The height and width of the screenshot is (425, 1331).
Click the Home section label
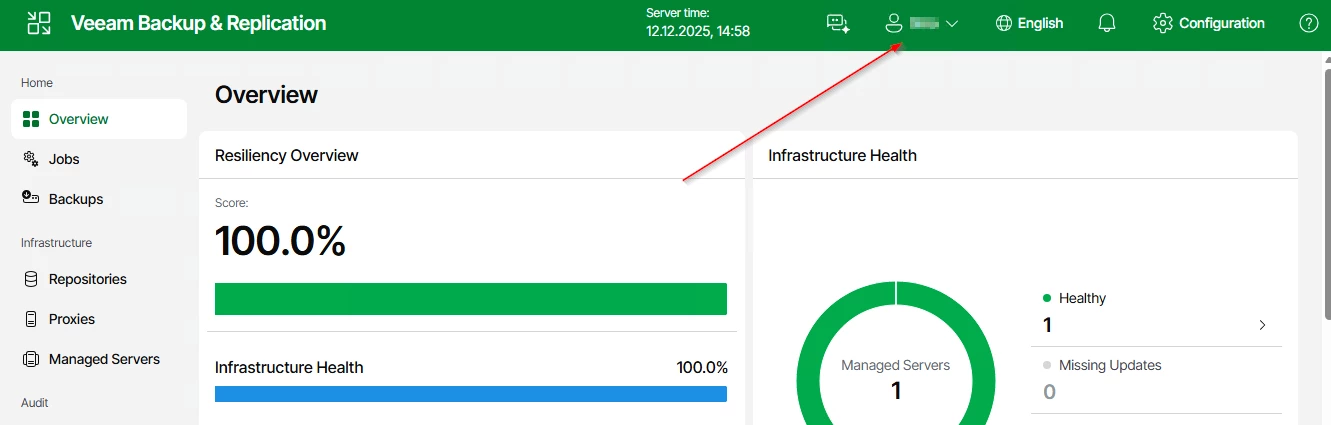[37, 83]
